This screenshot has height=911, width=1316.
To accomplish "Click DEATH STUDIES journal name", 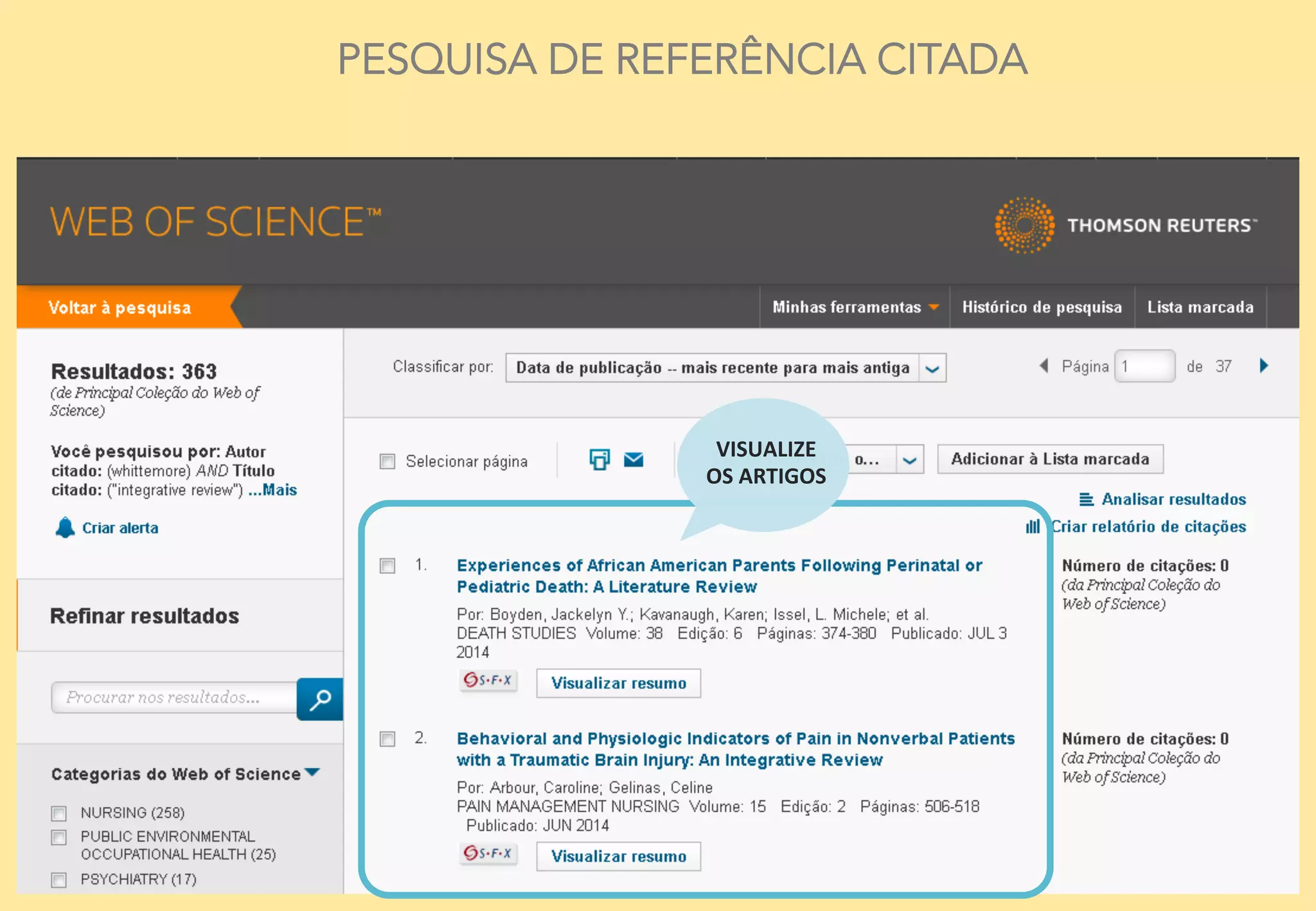I will pyautogui.click(x=516, y=633).
